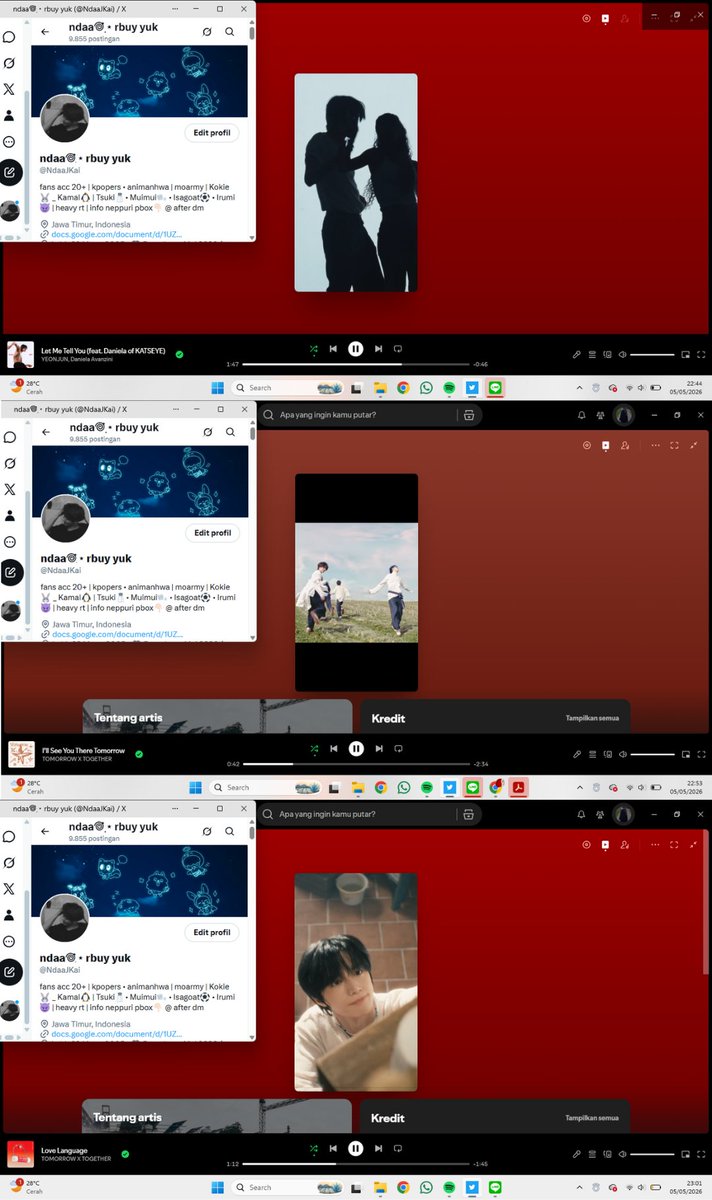Screen dimensions: 712x1200
Task: Open docs.google.com link in top X profile
Action: 117,235
